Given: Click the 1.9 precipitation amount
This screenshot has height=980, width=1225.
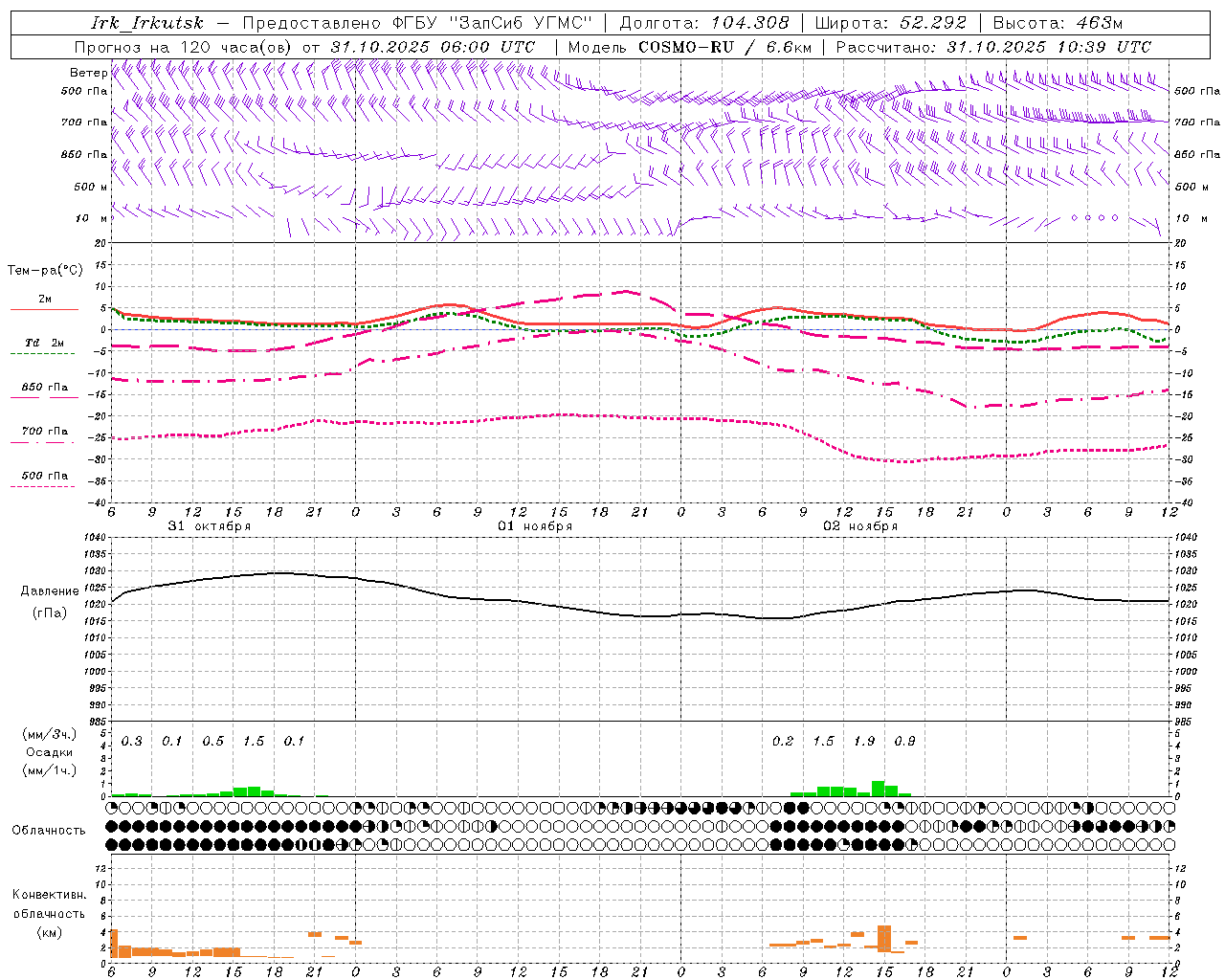Looking at the screenshot, I should click(864, 742).
